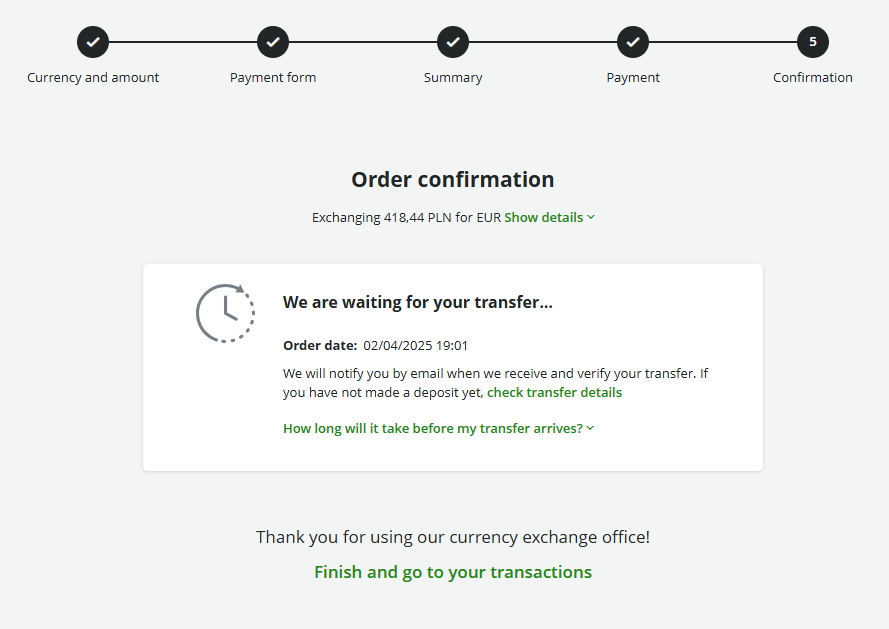Expand 'How long will it take' question
The height and width of the screenshot is (629, 889).
pyautogui.click(x=432, y=428)
